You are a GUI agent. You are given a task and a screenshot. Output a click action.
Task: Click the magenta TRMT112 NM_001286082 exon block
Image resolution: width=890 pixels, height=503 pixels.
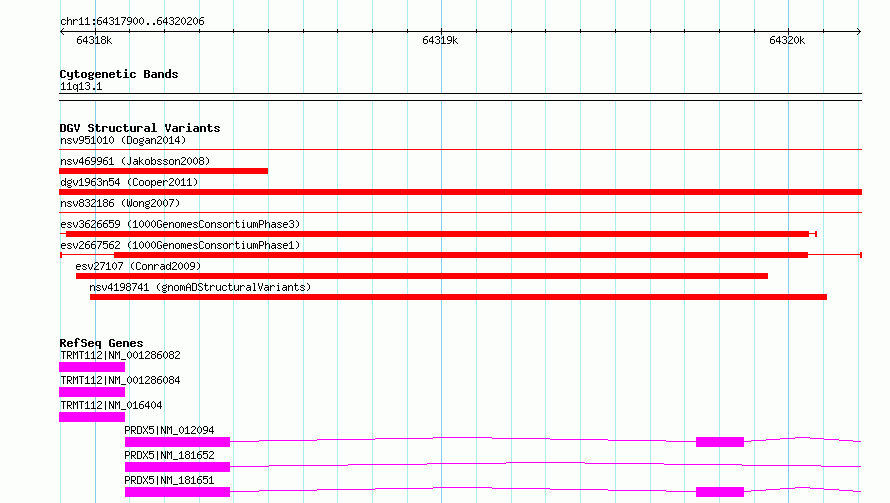click(92, 367)
